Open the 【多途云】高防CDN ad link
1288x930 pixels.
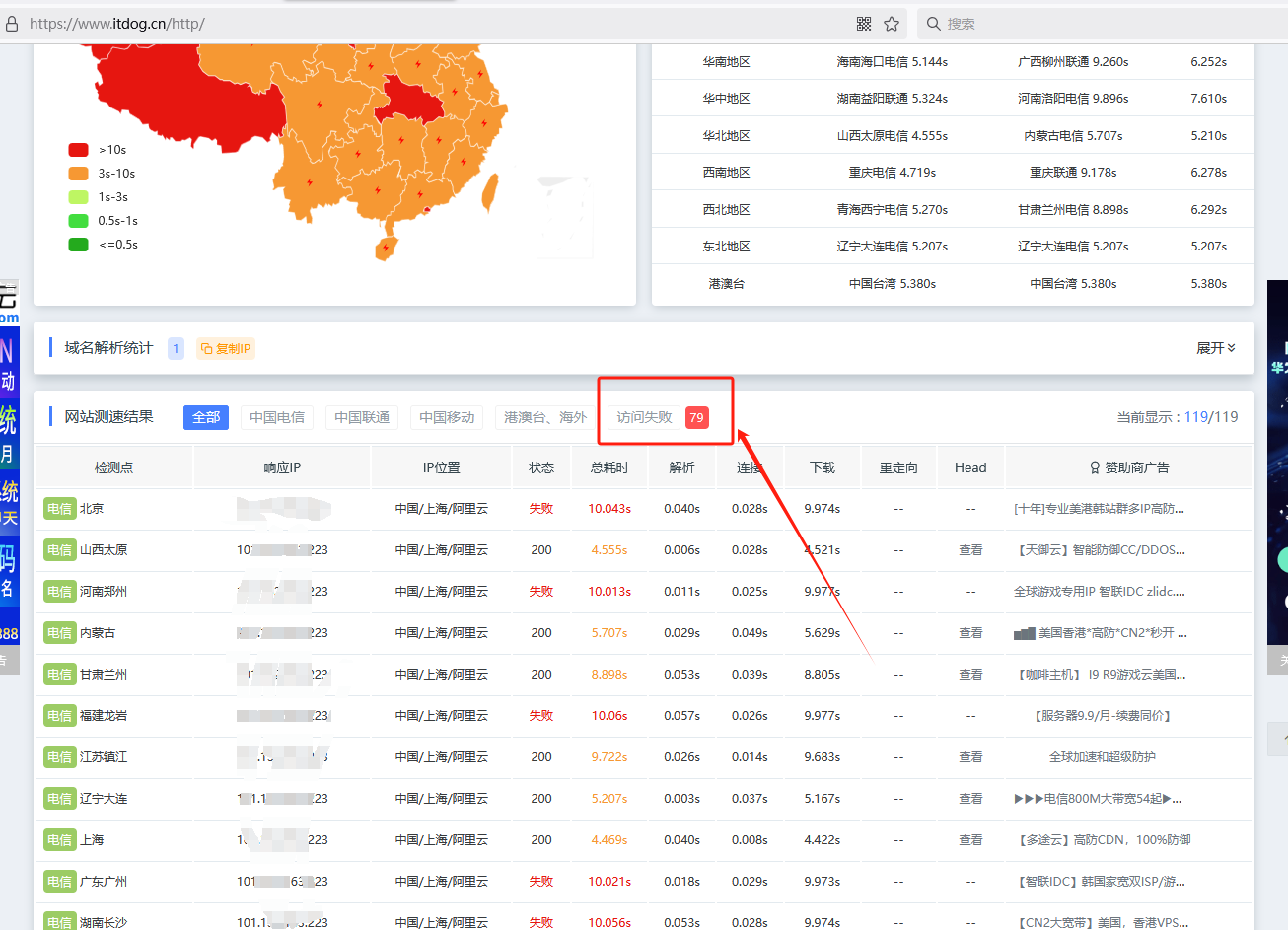(1103, 840)
